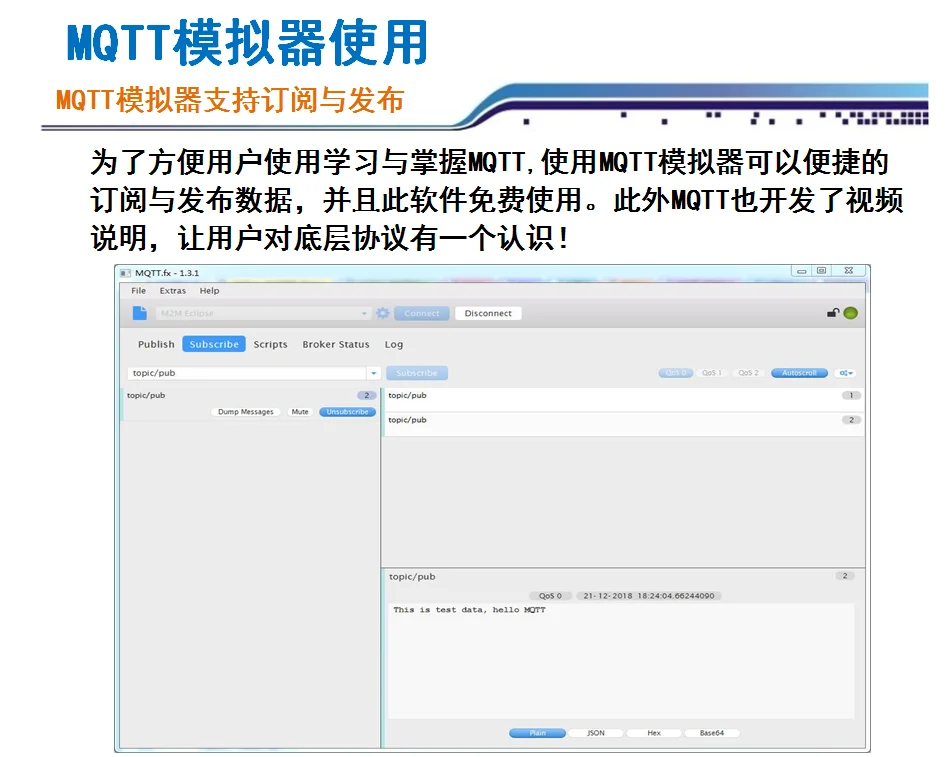Maximize the MQTT.fx window
The width and height of the screenshot is (947, 757).
[x=821, y=271]
